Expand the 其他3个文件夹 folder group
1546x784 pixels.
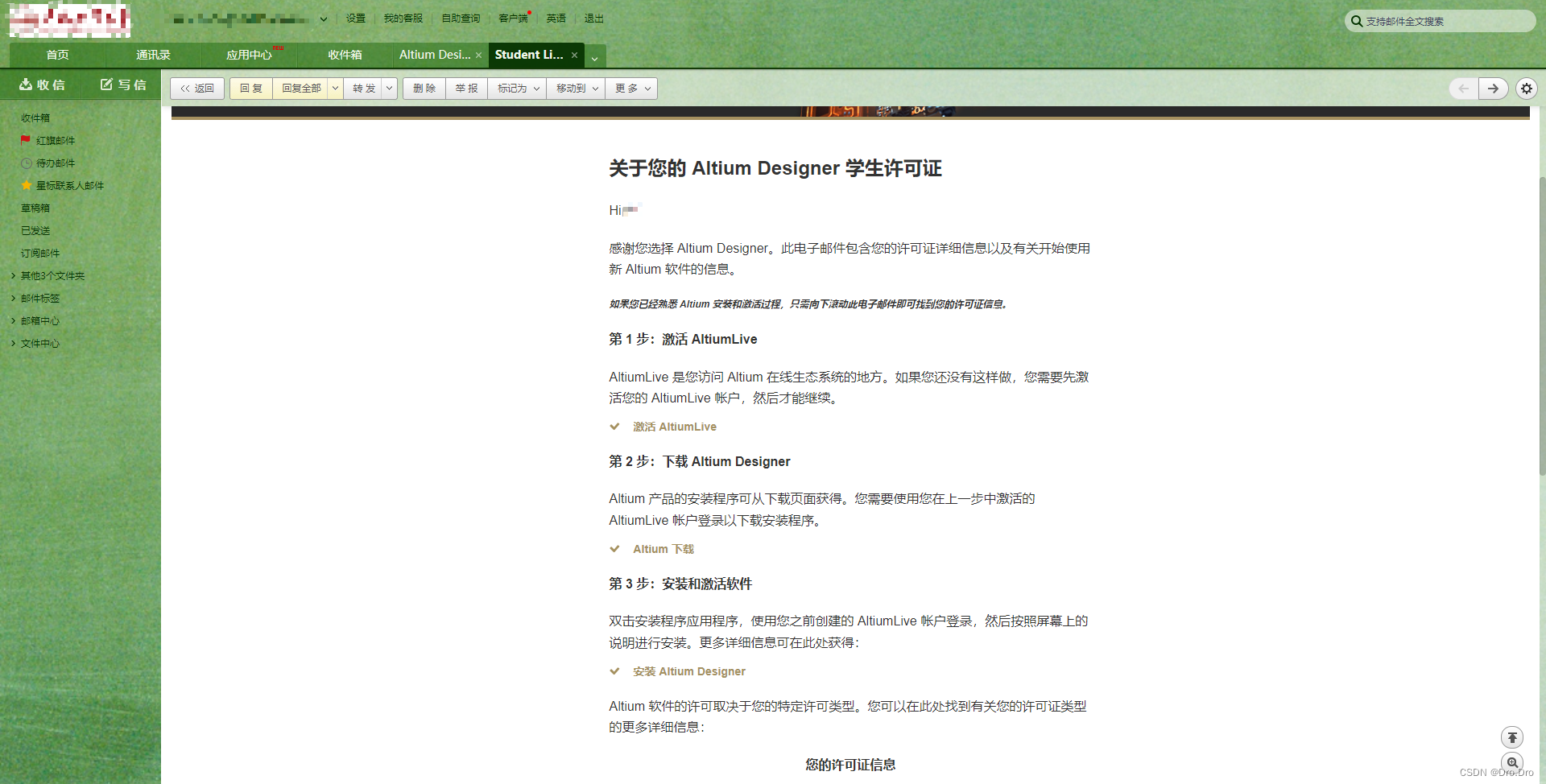click(14, 275)
